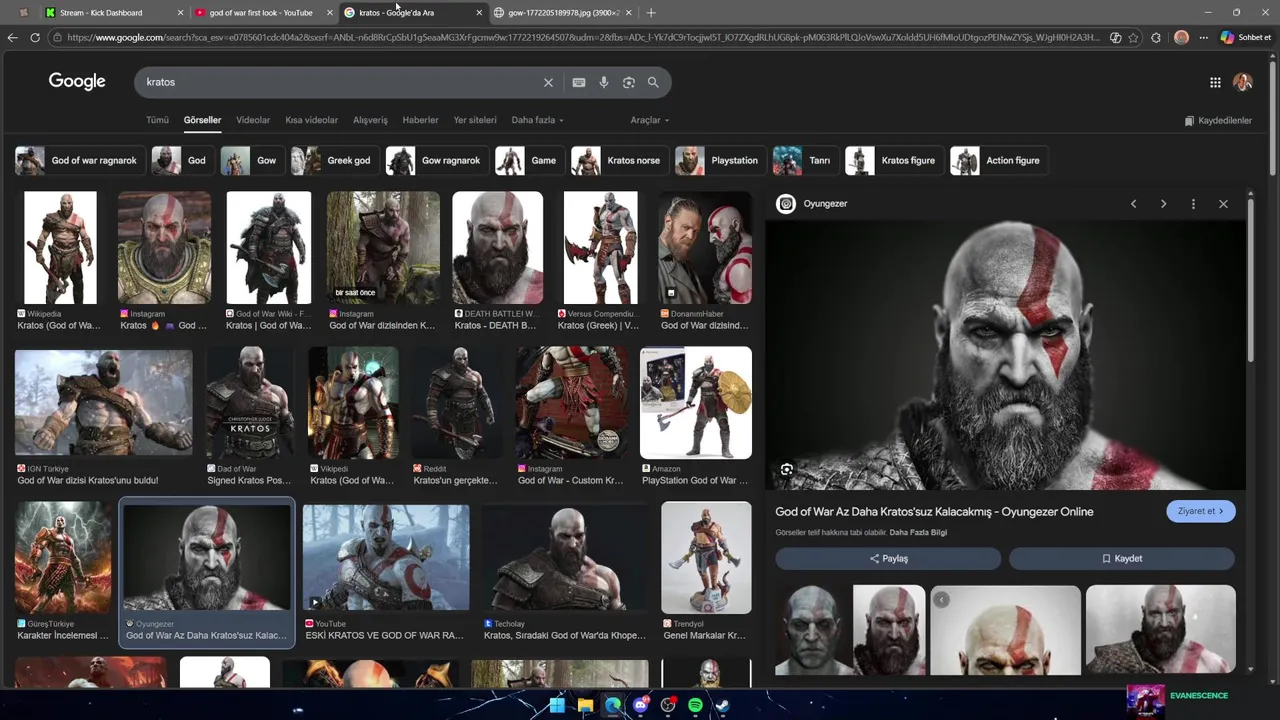Filter by Playstation chip

[719, 161]
